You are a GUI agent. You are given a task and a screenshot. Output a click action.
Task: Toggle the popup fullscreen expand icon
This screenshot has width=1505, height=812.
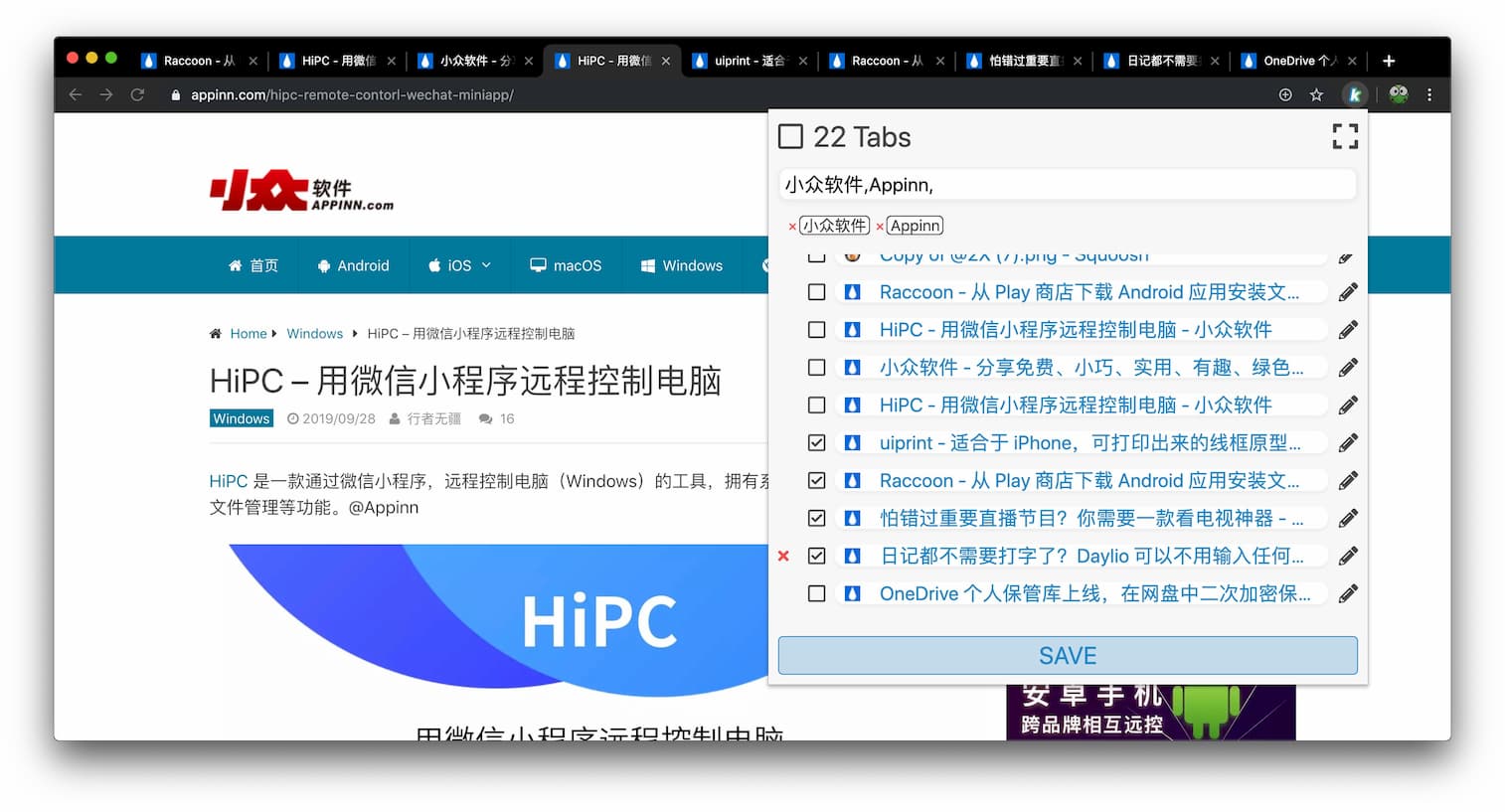point(1344,136)
